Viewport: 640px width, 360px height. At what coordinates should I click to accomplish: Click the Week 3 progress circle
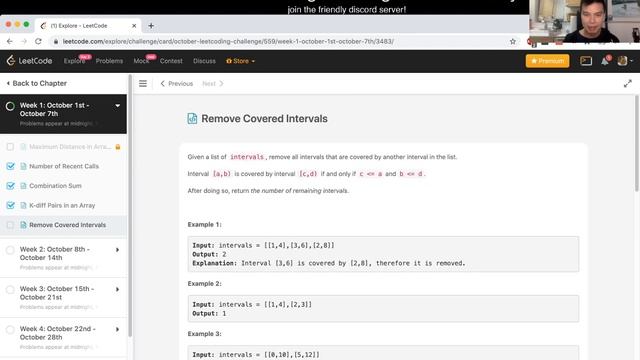[10, 290]
